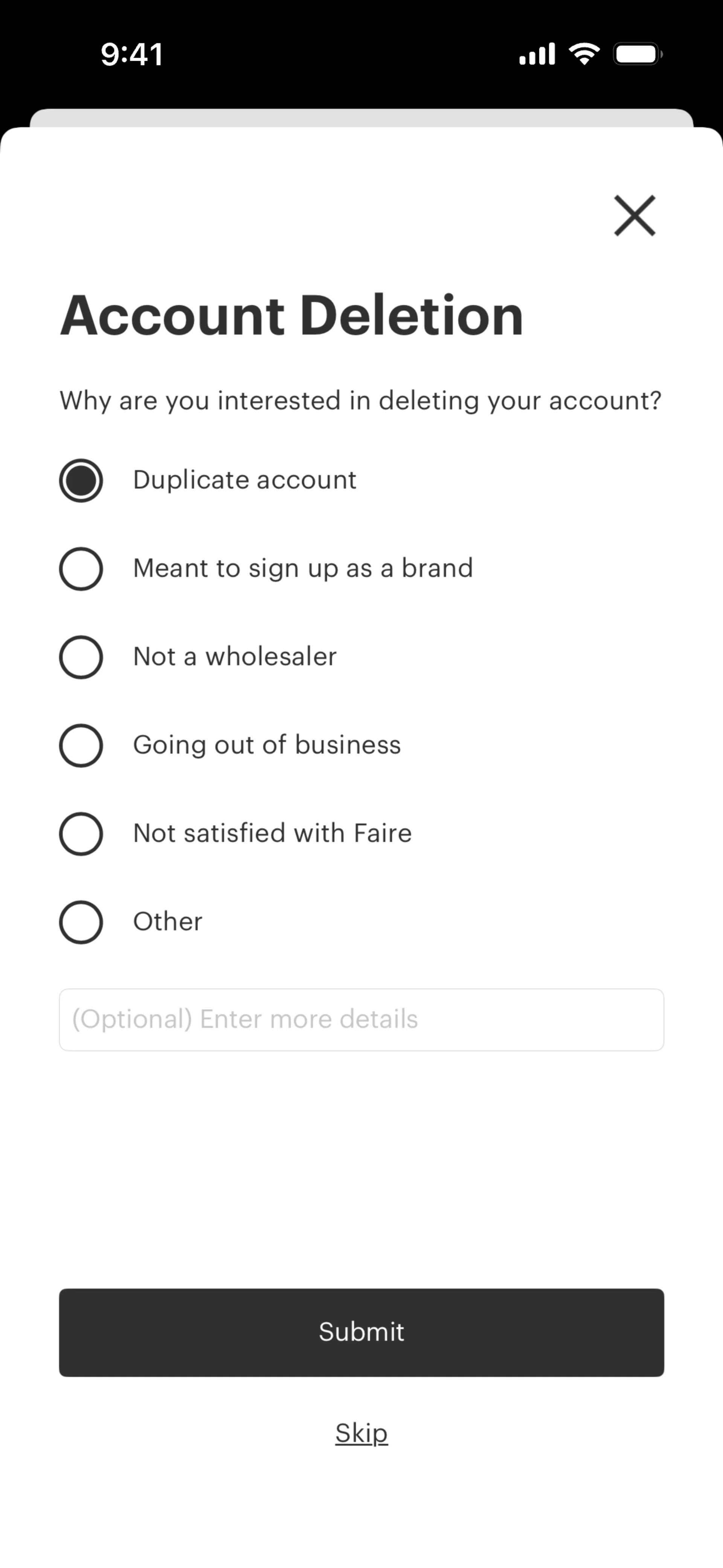Pick the 'Going out of business' radio circle
Image resolution: width=723 pixels, height=1568 pixels.
(81, 745)
